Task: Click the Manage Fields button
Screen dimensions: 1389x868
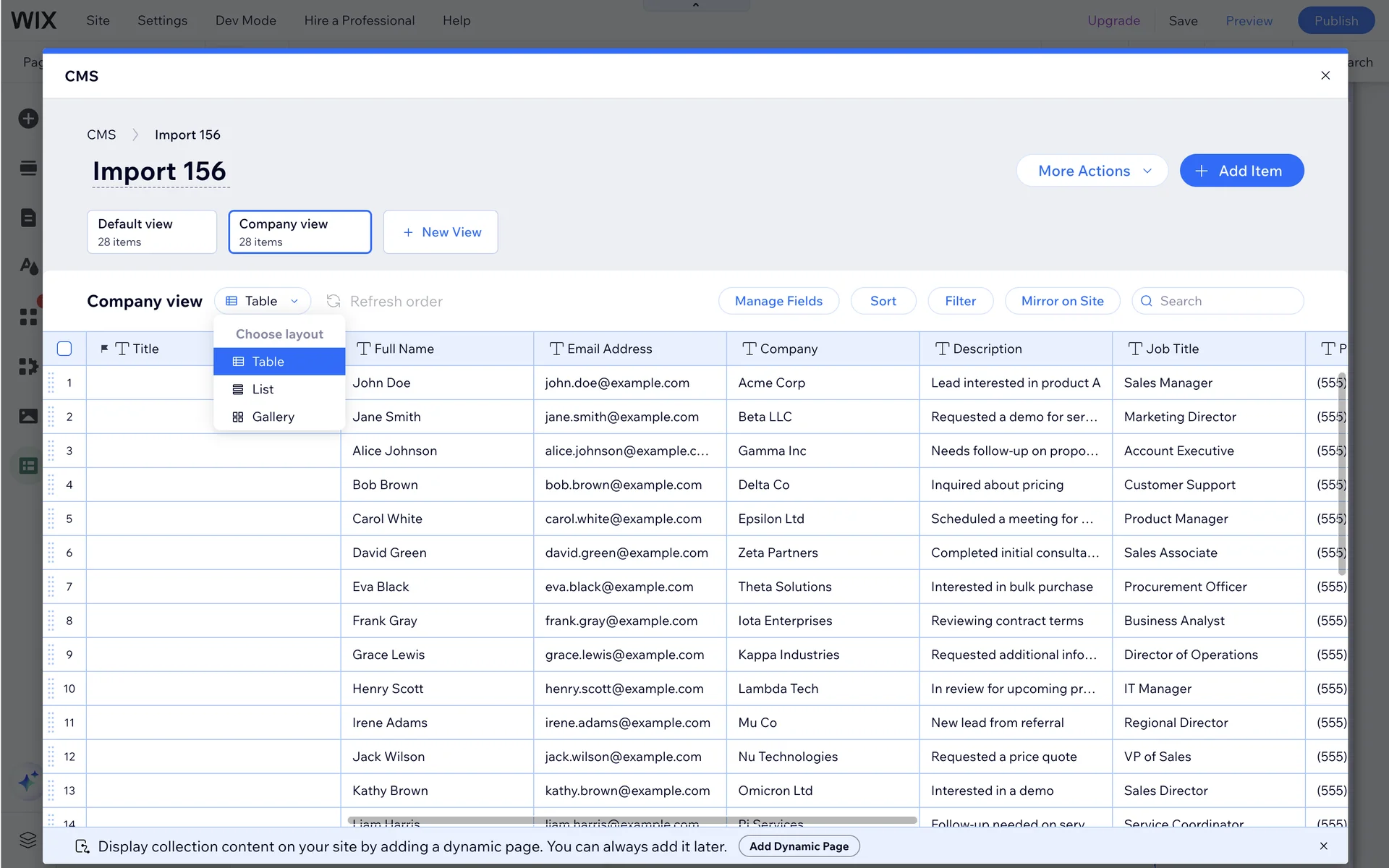Action: [778, 301]
